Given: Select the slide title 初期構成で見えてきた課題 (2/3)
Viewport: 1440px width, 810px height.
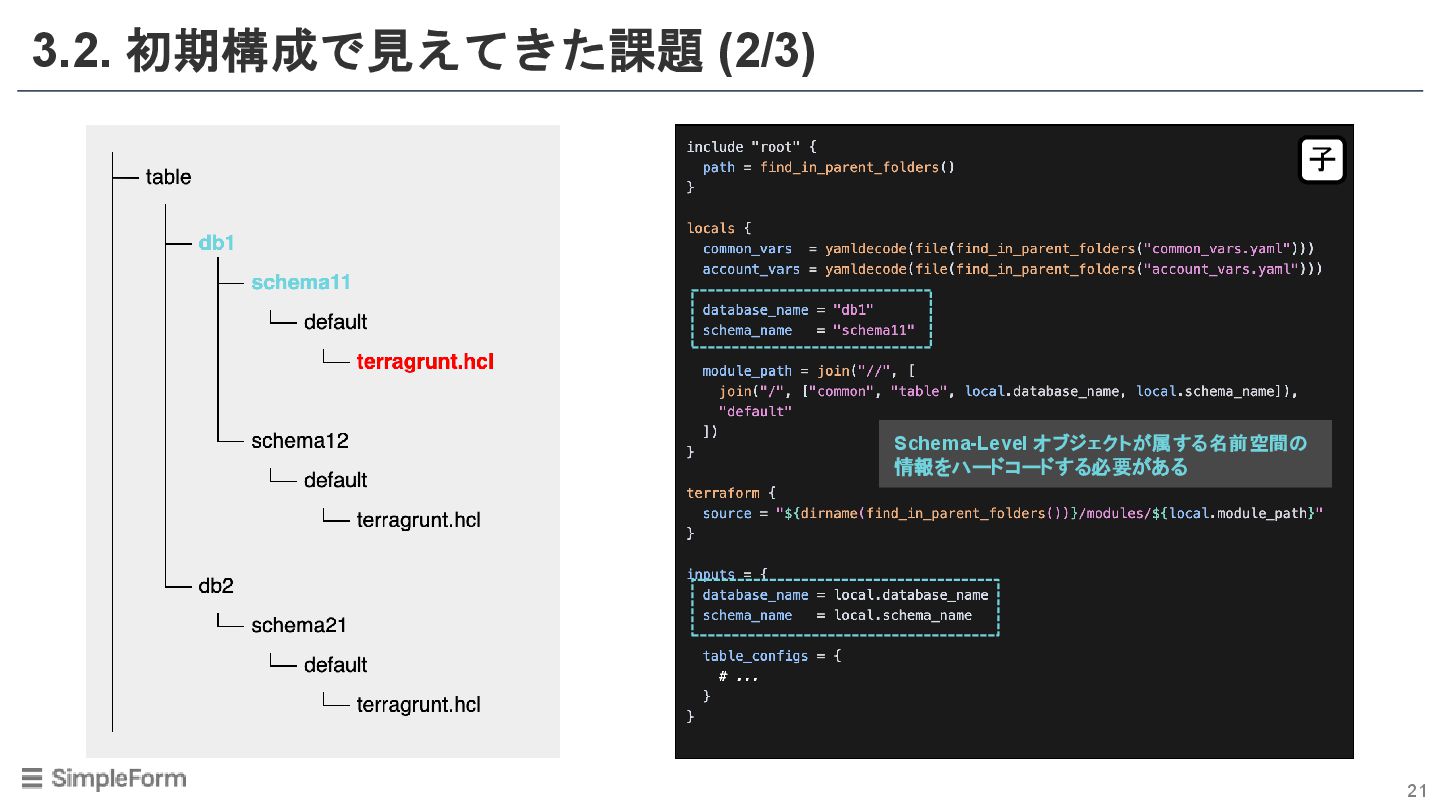Looking at the screenshot, I should click(424, 51).
